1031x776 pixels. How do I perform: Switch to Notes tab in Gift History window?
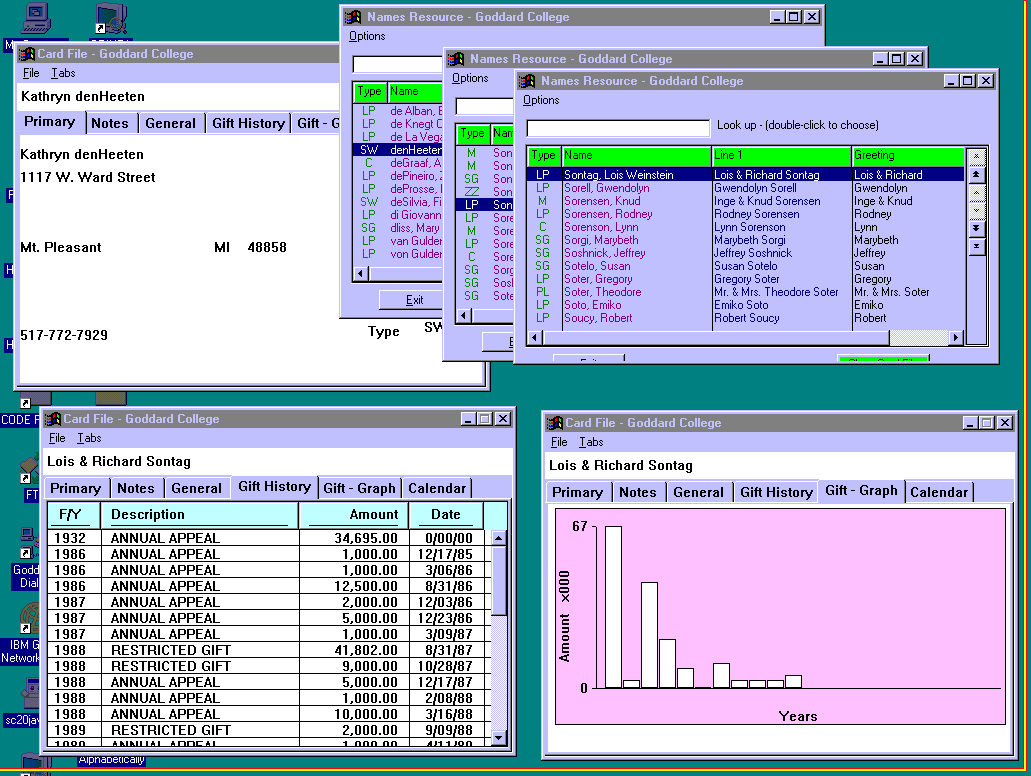pyautogui.click(x=135, y=489)
